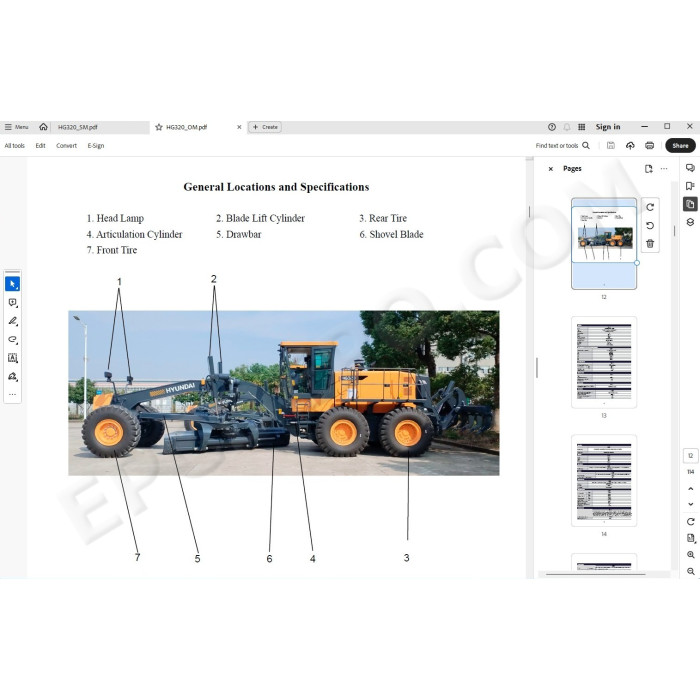
Task: Go to next page with down chevron
Action: point(691,504)
